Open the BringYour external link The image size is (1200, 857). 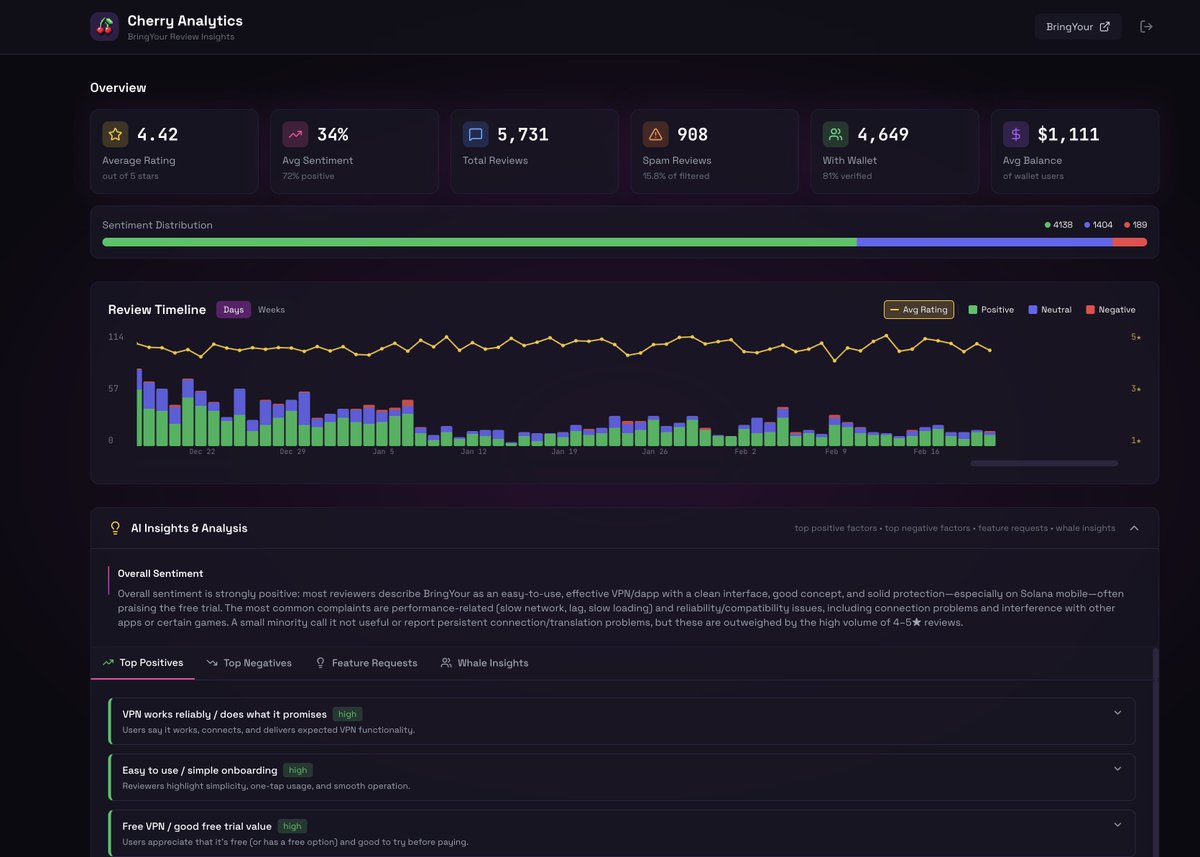coord(1078,26)
